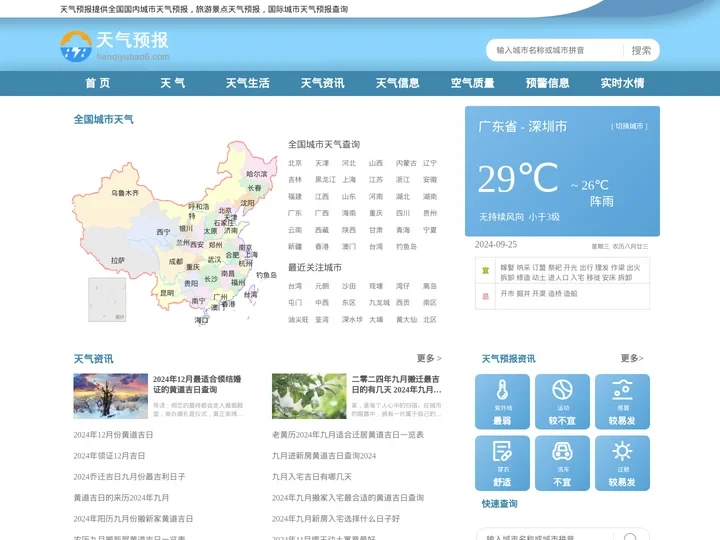Open 元朗 under recently followed cities
The height and width of the screenshot is (540, 720).
coord(322,286)
